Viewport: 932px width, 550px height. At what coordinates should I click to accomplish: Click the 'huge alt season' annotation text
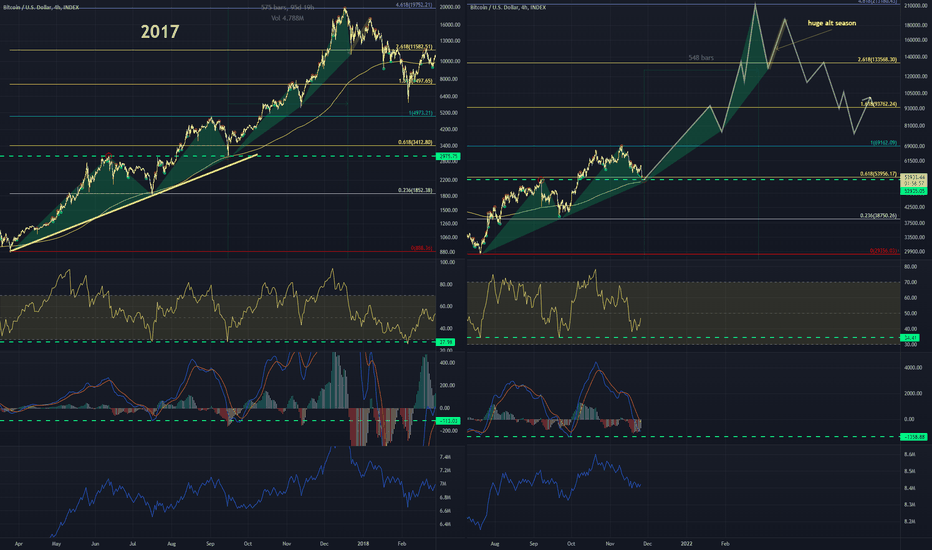832,23
